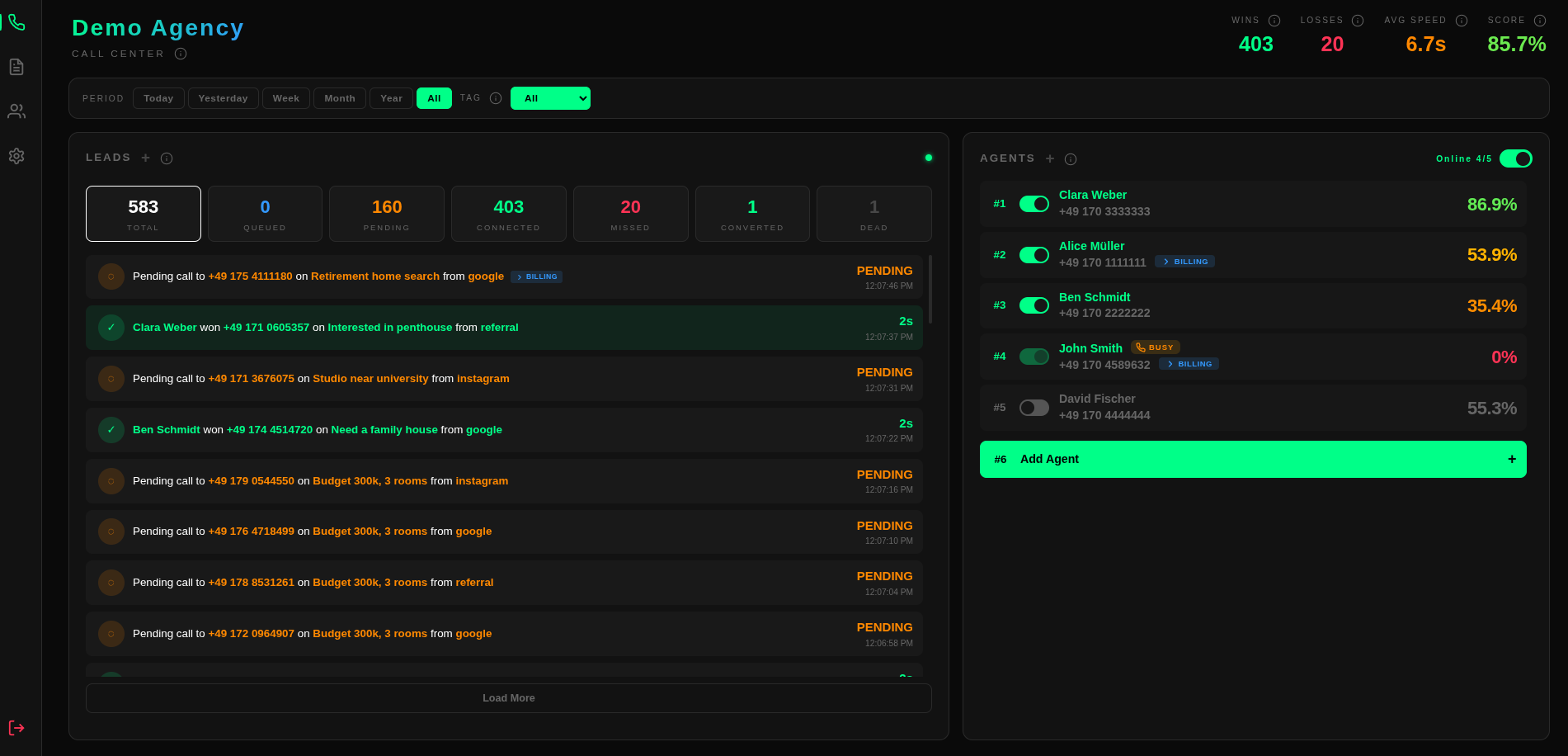This screenshot has height=756, width=1568.
Task: Filter leads by 1 Dead card
Action: [x=874, y=214]
